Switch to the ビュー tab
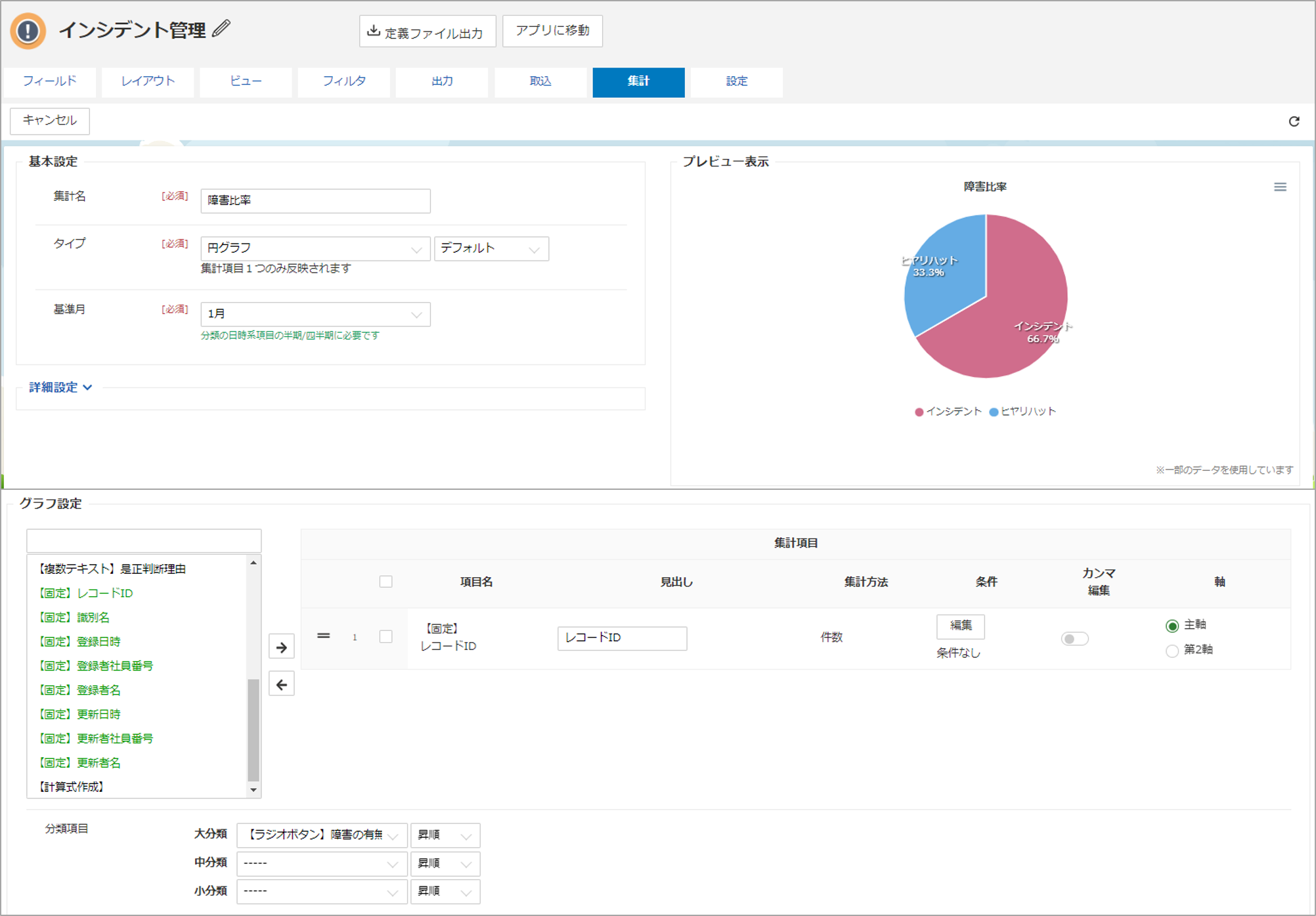 pyautogui.click(x=246, y=81)
